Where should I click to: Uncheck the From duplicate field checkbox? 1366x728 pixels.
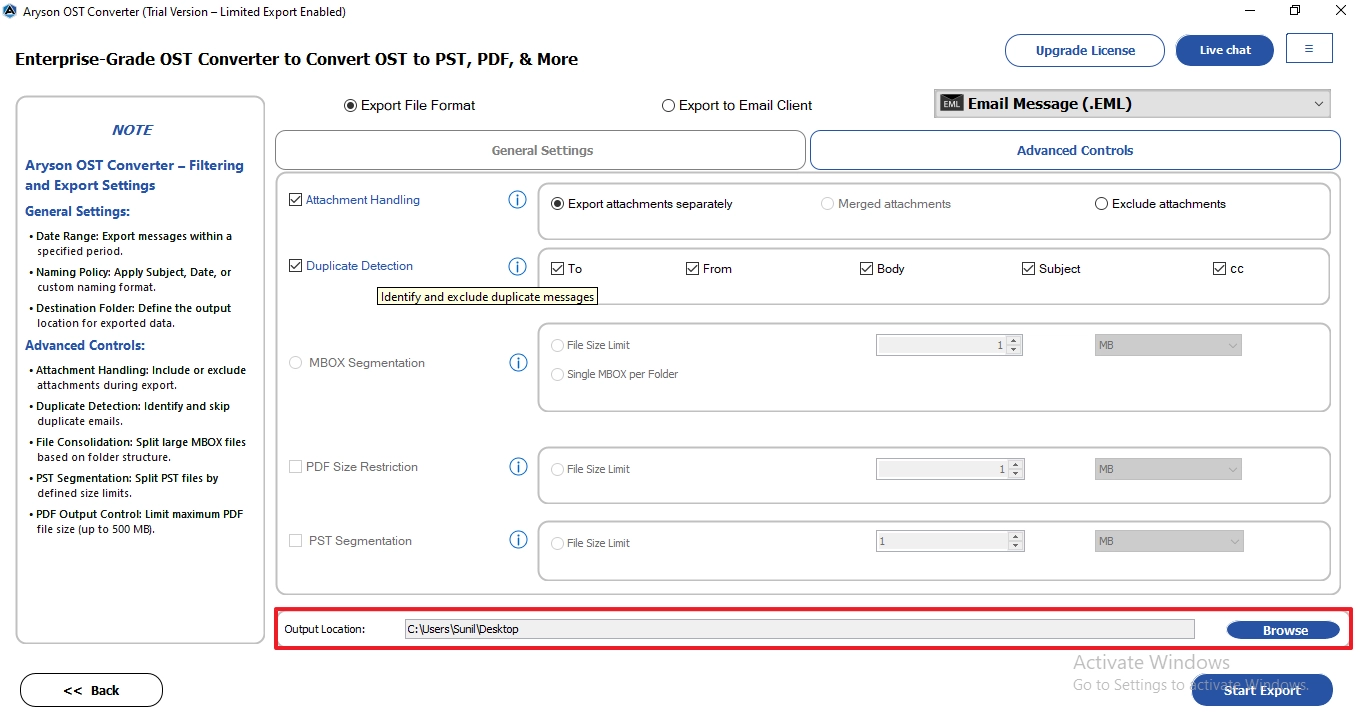coord(692,269)
